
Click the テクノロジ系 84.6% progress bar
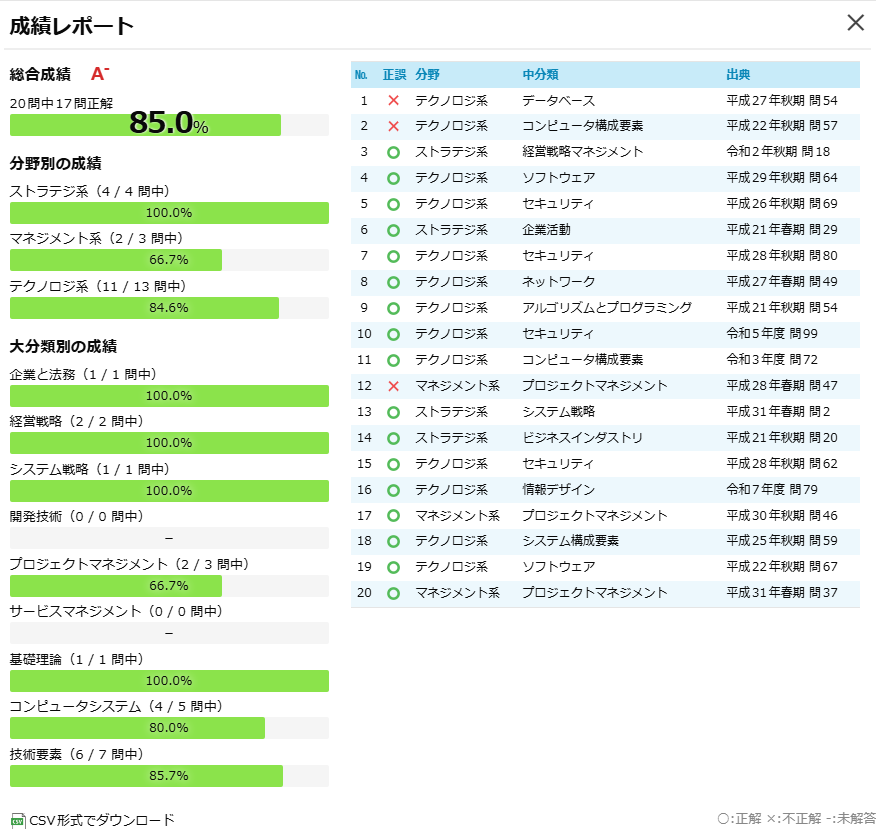[144, 308]
